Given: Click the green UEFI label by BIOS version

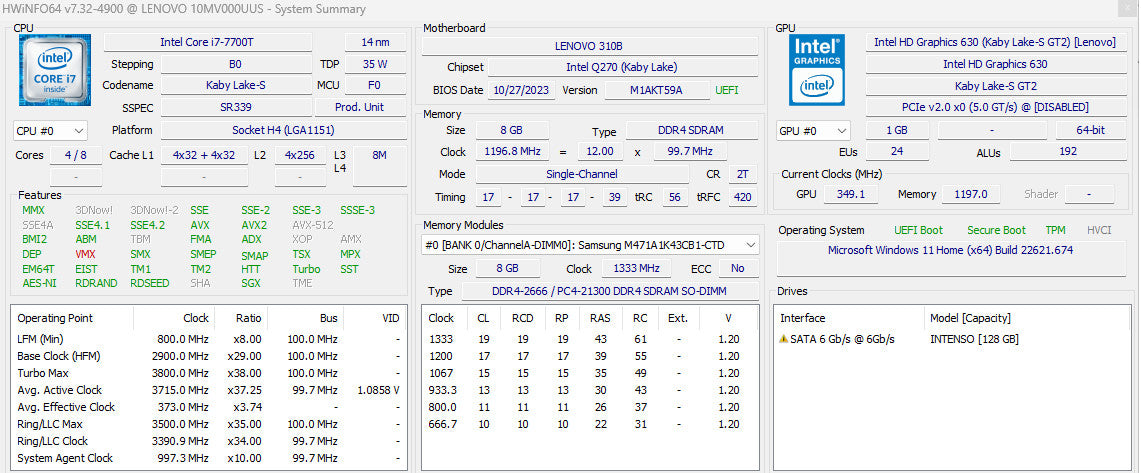Looking at the screenshot, I should click(726, 90).
